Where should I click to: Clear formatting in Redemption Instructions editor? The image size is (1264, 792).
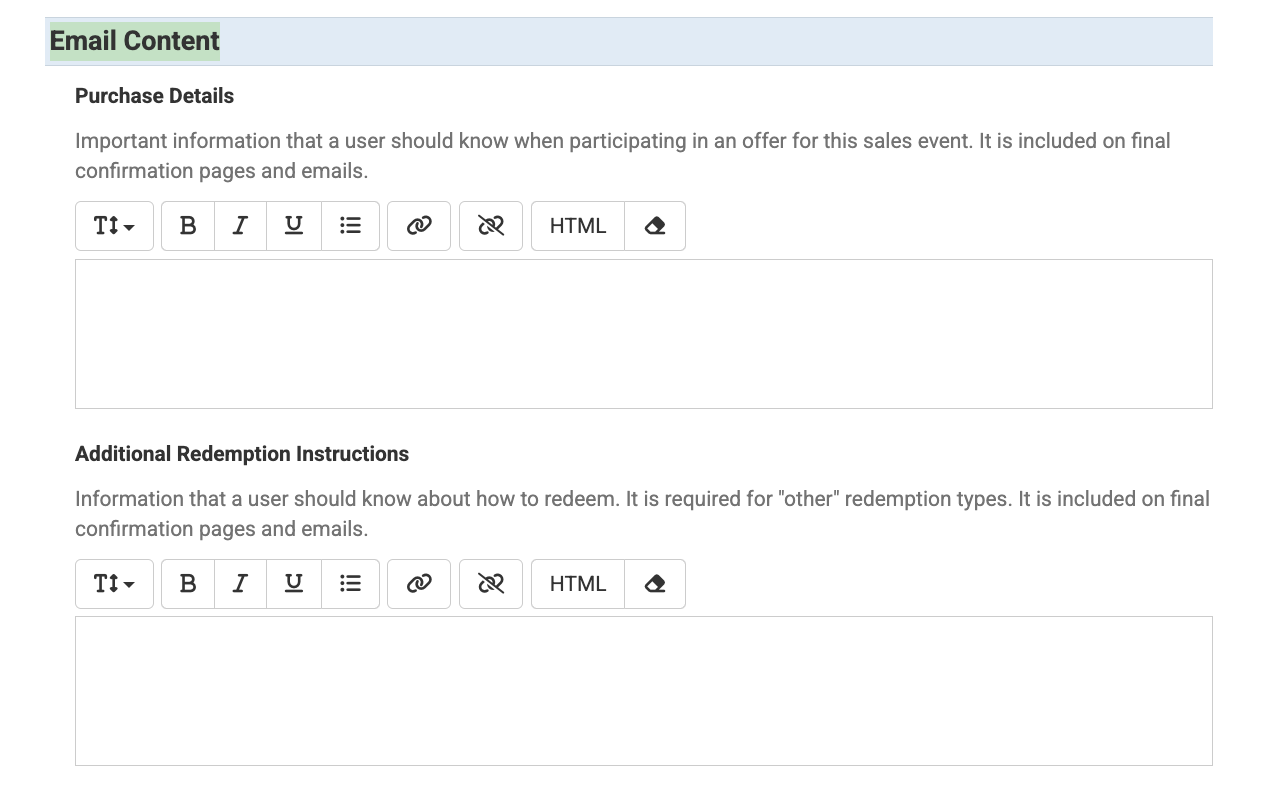[x=655, y=584]
